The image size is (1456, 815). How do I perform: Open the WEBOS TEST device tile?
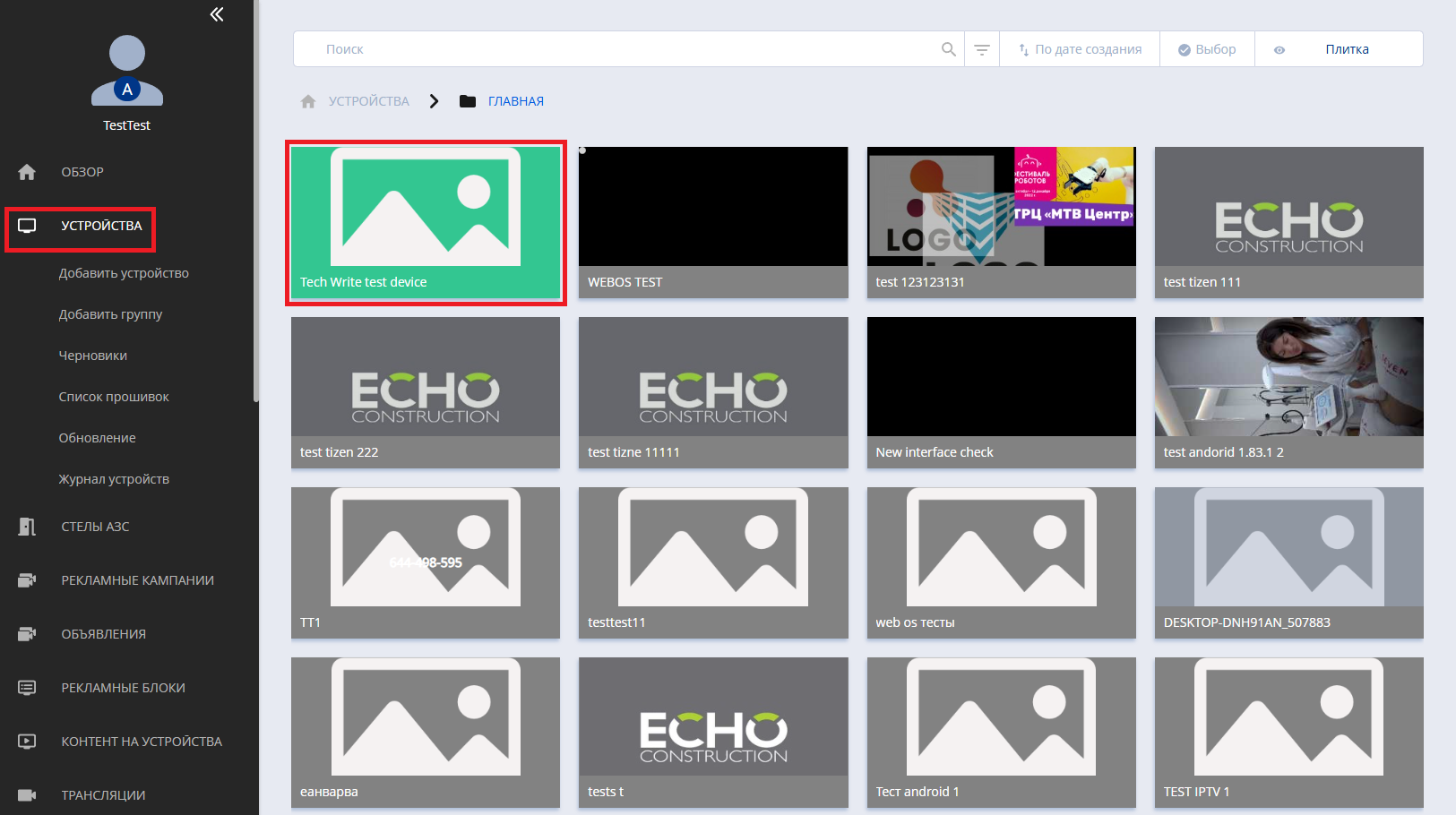(x=713, y=222)
